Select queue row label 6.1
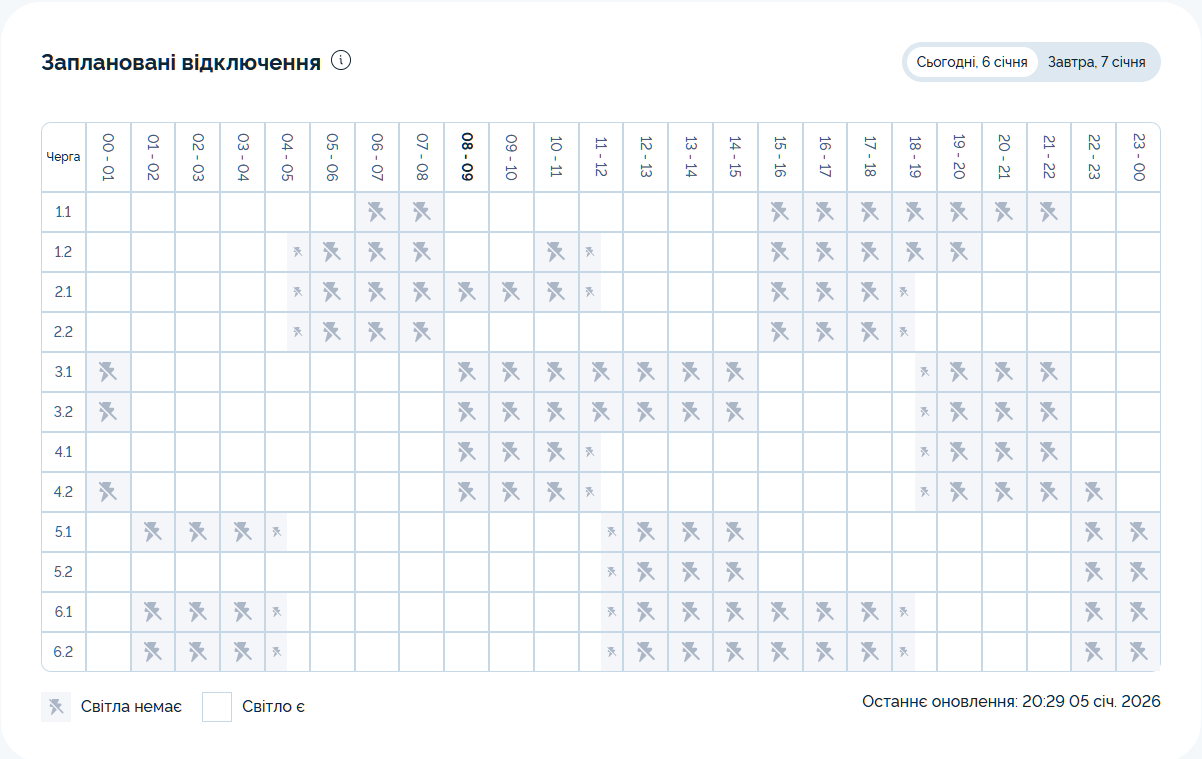The height and width of the screenshot is (759, 1202). (63, 612)
